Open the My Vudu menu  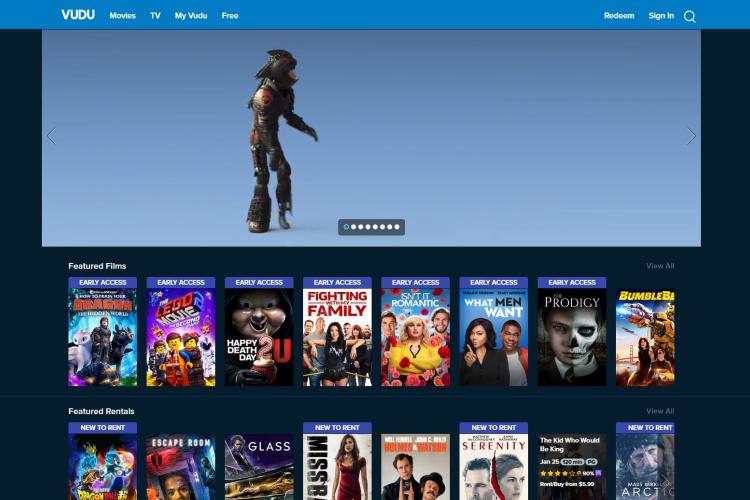pyautogui.click(x=191, y=15)
